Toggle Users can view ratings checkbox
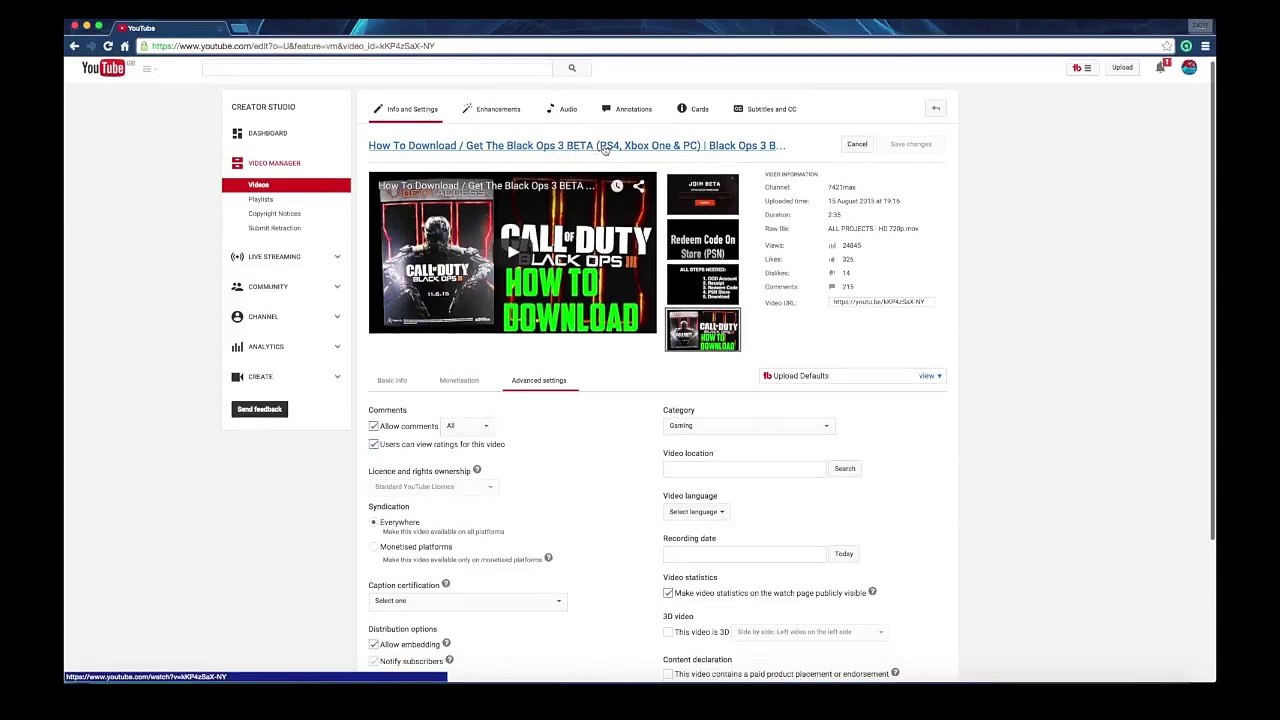This screenshot has height=720, width=1280. point(374,444)
